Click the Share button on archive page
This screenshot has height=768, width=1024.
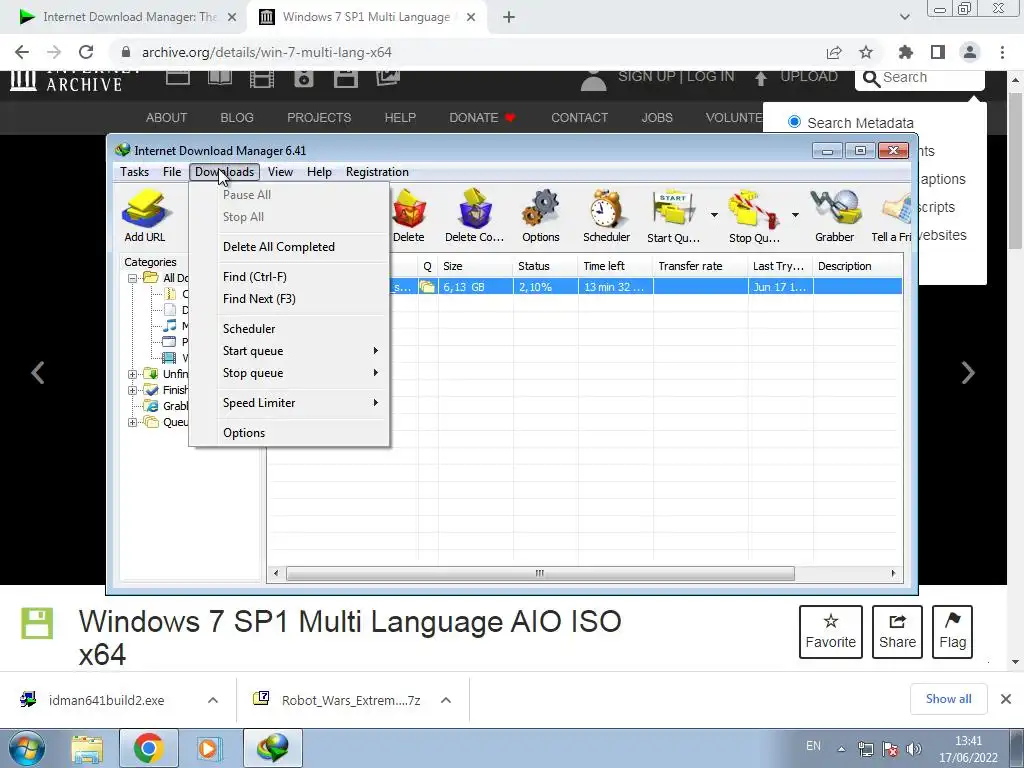[x=897, y=632]
